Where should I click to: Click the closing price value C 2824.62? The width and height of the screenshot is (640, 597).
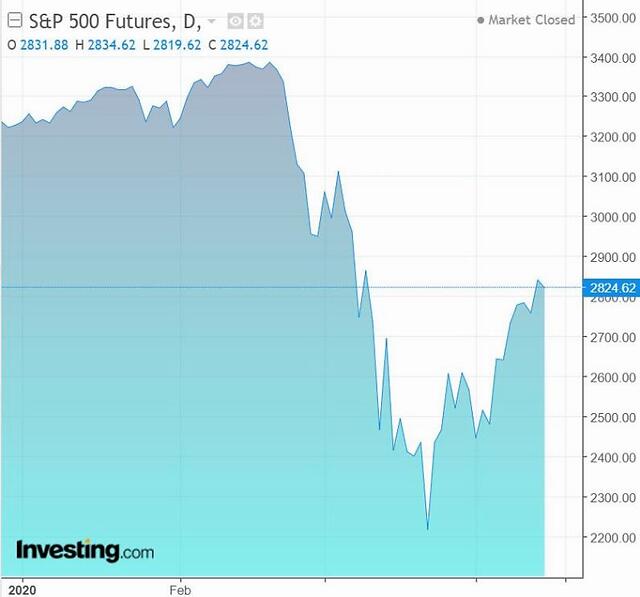pos(238,45)
